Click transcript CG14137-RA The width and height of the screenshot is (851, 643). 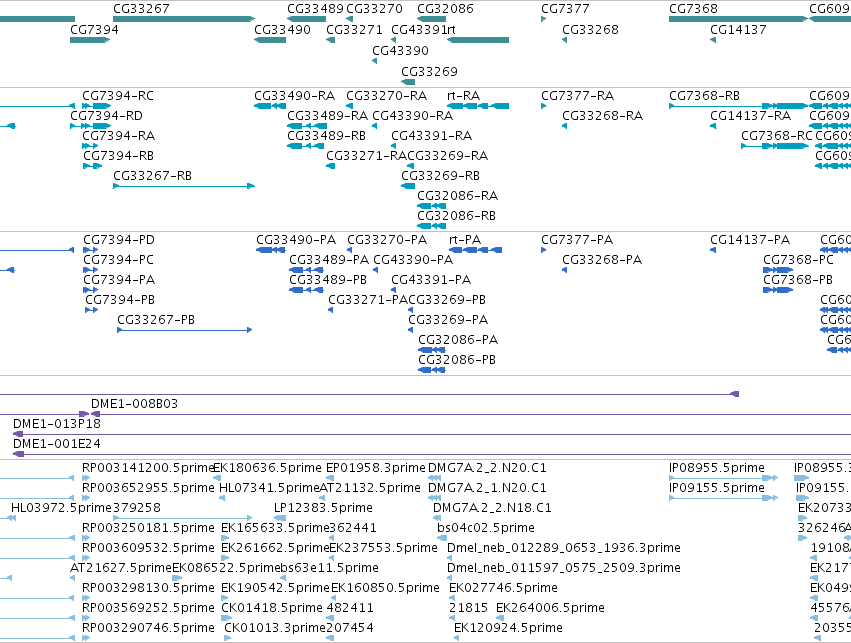coord(713,126)
